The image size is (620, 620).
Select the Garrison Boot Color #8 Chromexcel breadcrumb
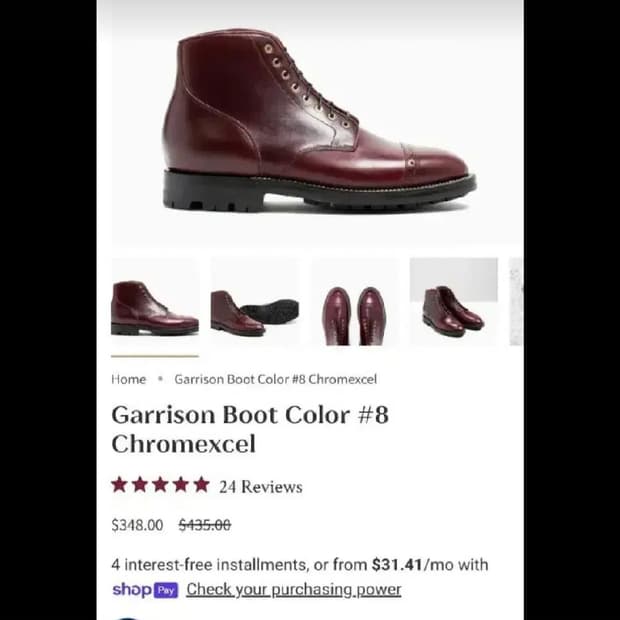pos(276,380)
